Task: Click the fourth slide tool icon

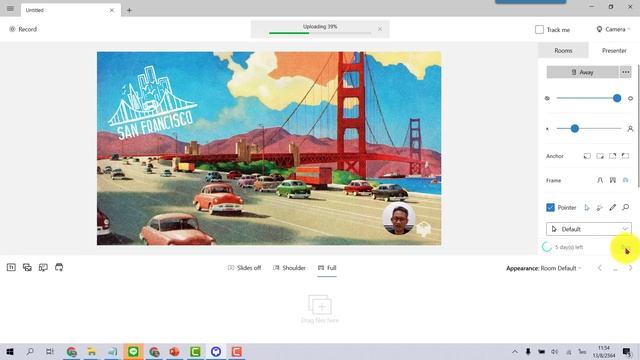Action: pos(59,267)
